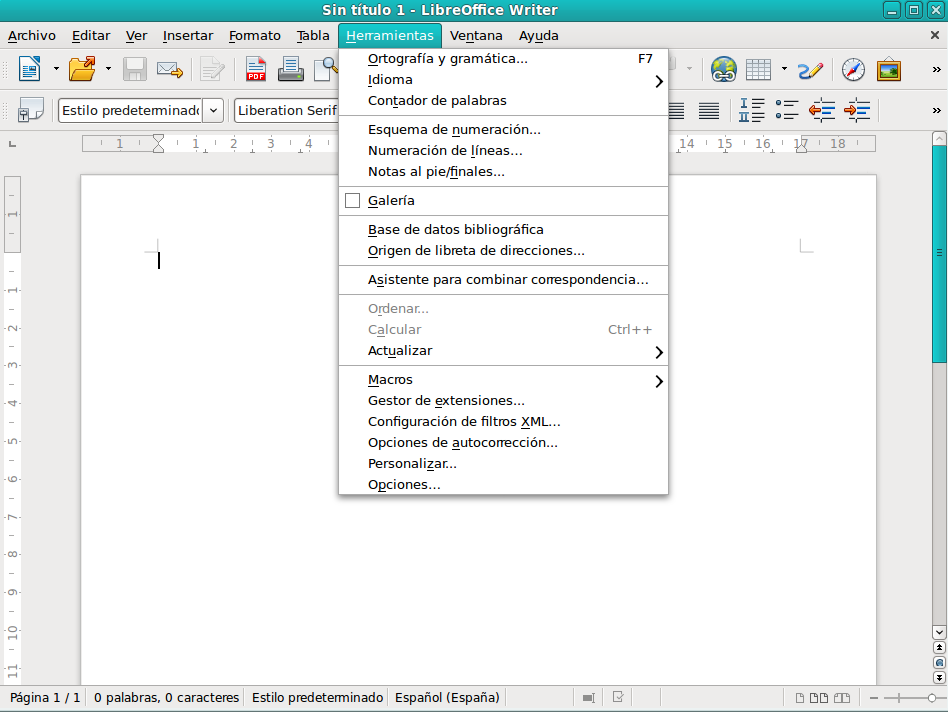Open the Archivo menu
This screenshot has height=712, width=948.
(x=31, y=36)
